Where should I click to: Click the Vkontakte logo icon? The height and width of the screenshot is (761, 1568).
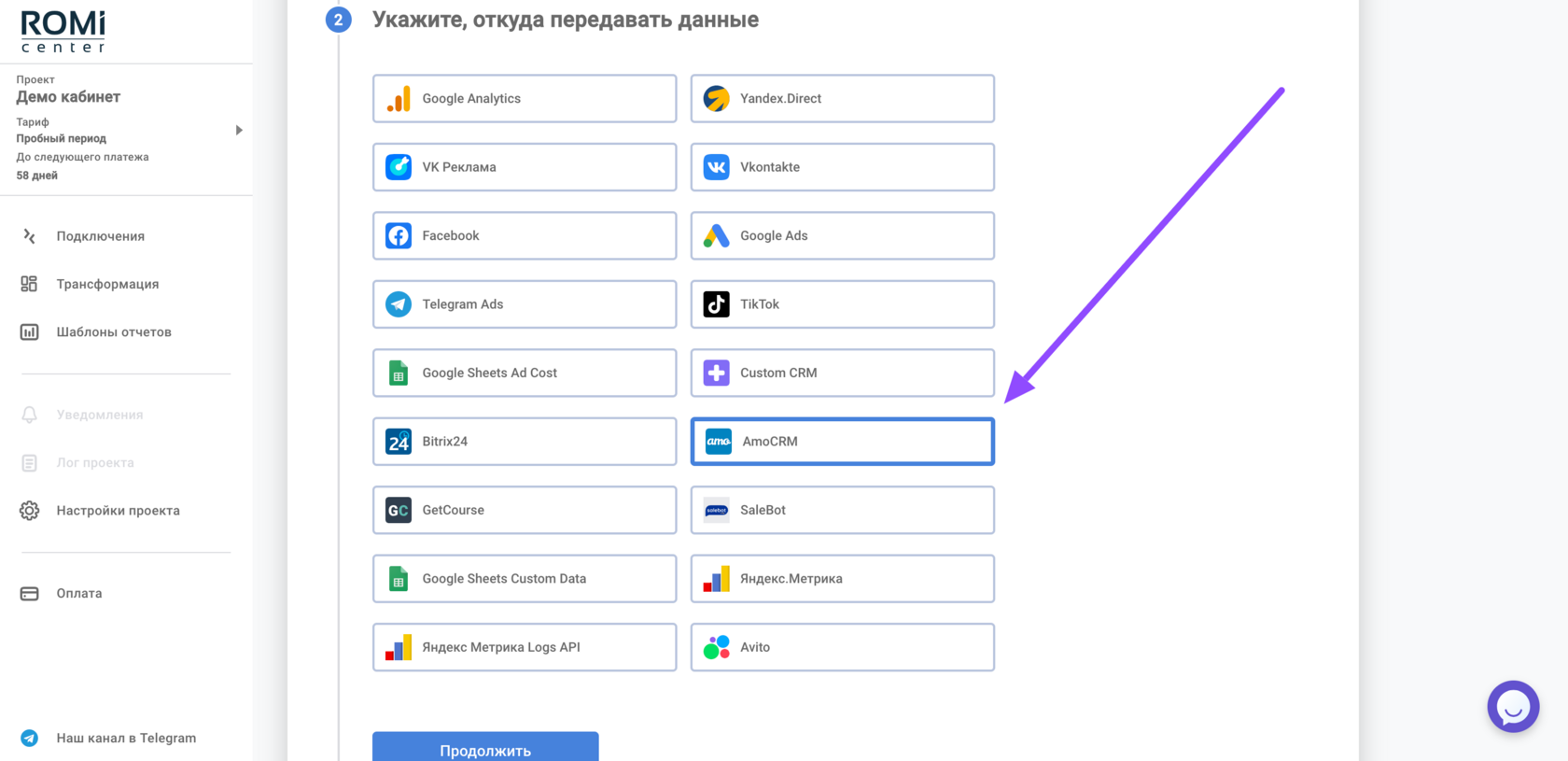tap(717, 167)
